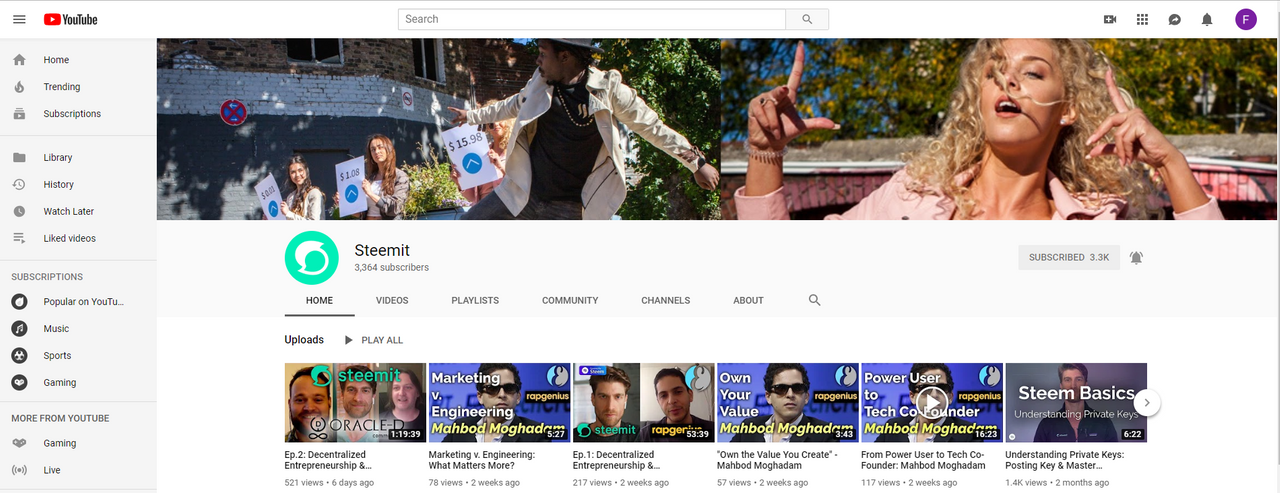1280x493 pixels.
Task: Open Power User to Tech Co-Founder thumbnail
Action: coord(932,402)
